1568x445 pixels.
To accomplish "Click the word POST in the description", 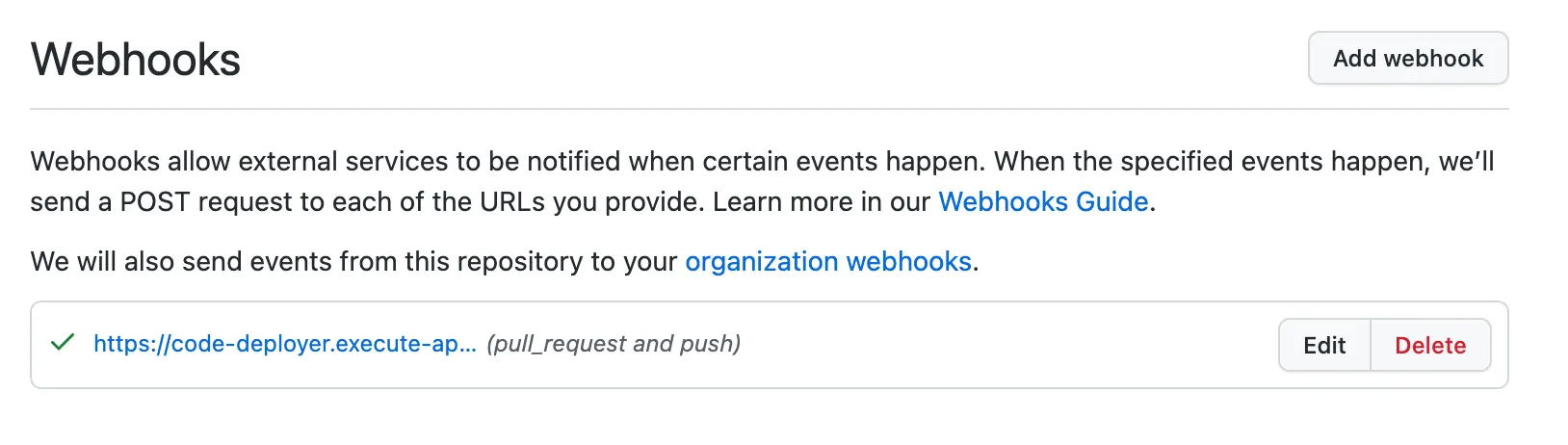I will point(152,201).
